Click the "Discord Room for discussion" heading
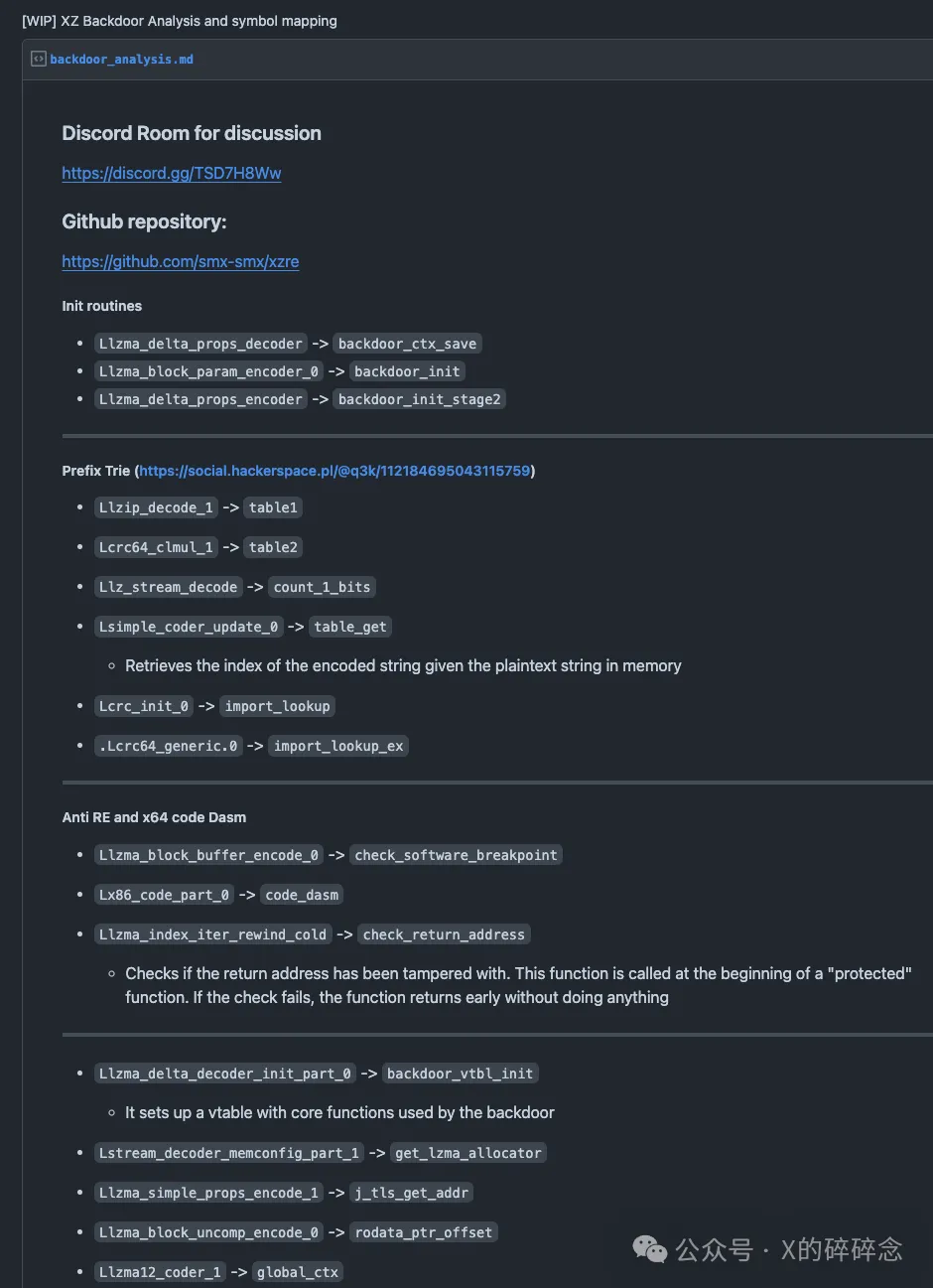Viewport: 933px width, 1288px height. [x=192, y=133]
